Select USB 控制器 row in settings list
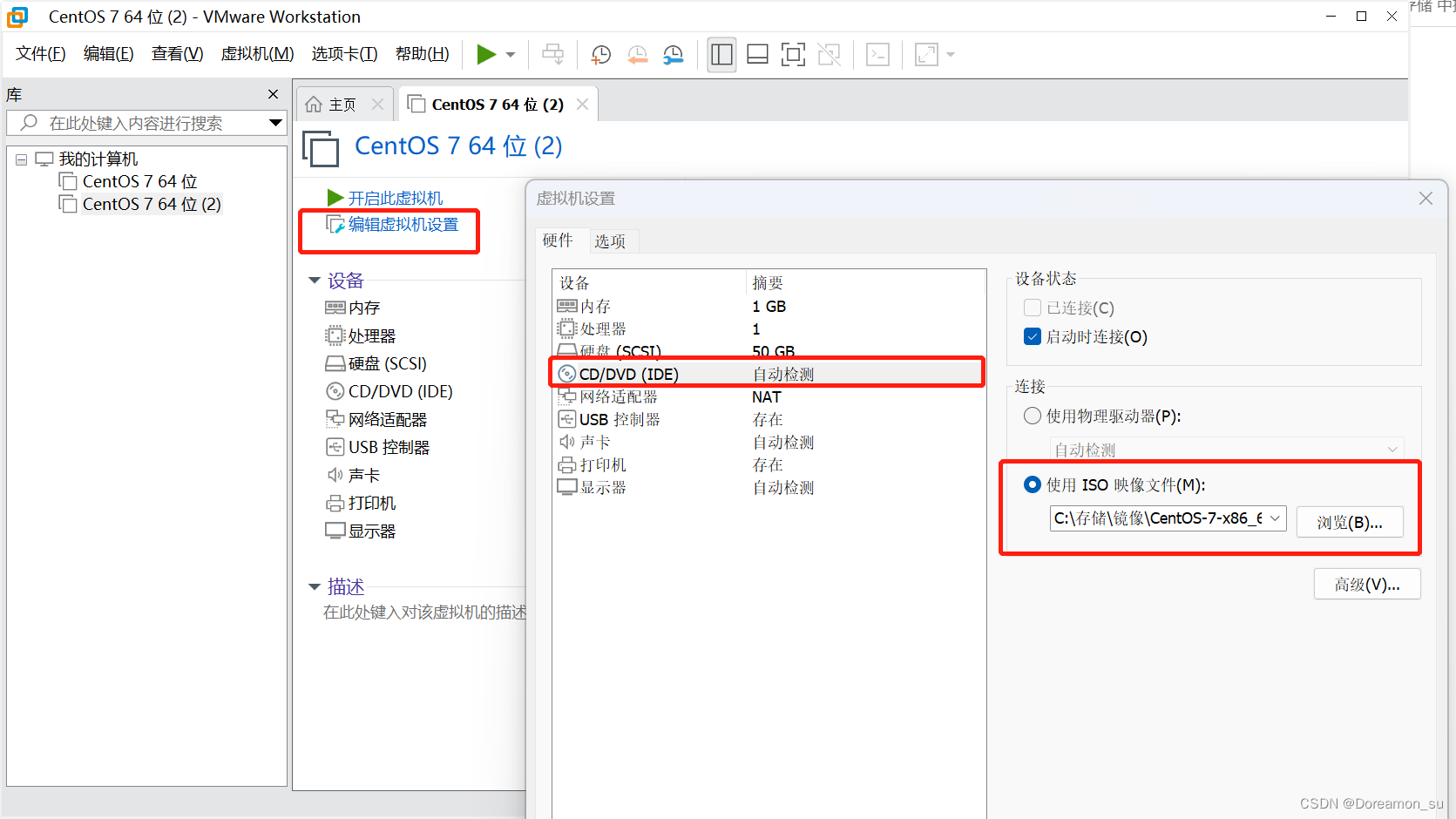The image size is (1456, 819). 769,420
